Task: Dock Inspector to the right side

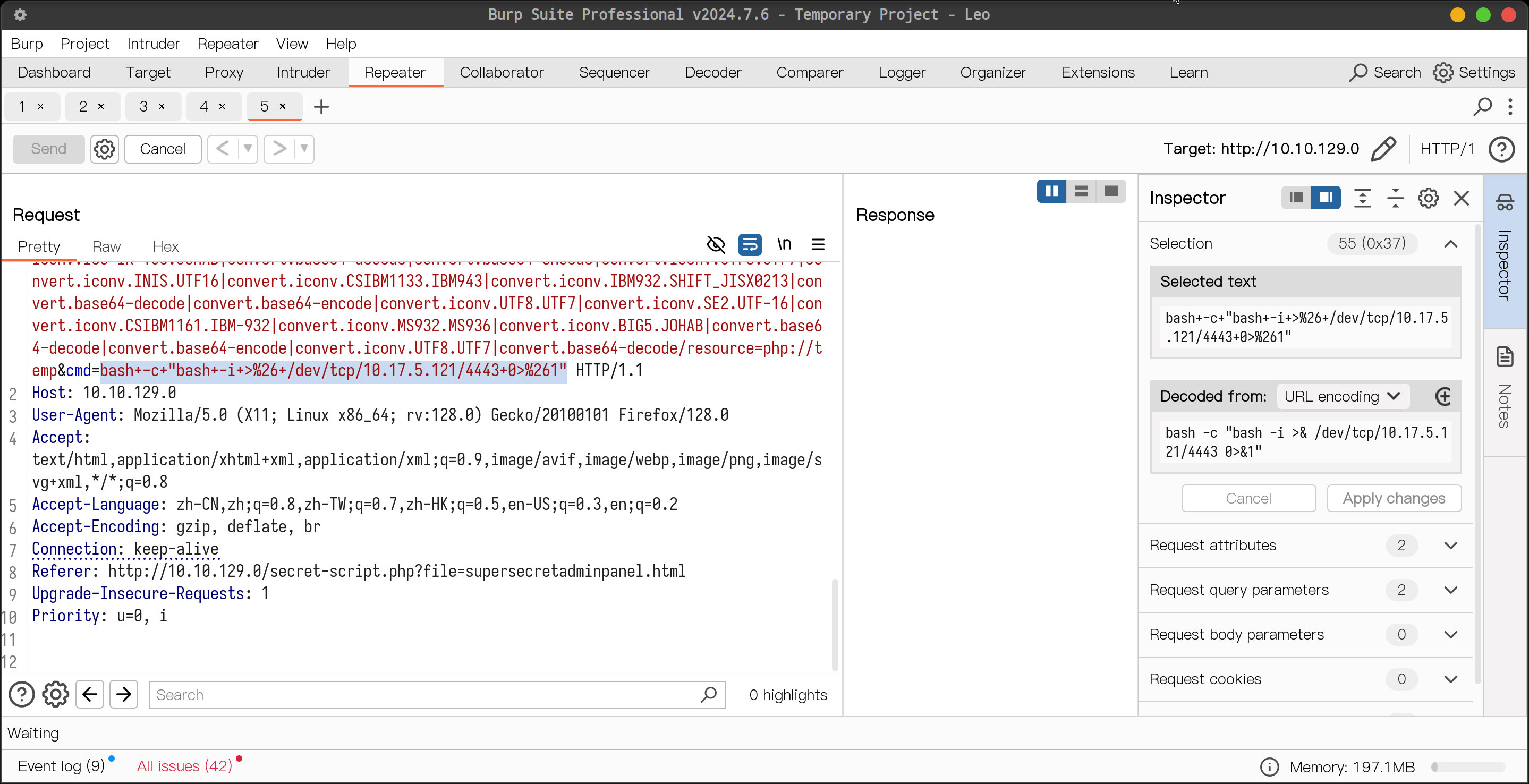Action: 1326,198
